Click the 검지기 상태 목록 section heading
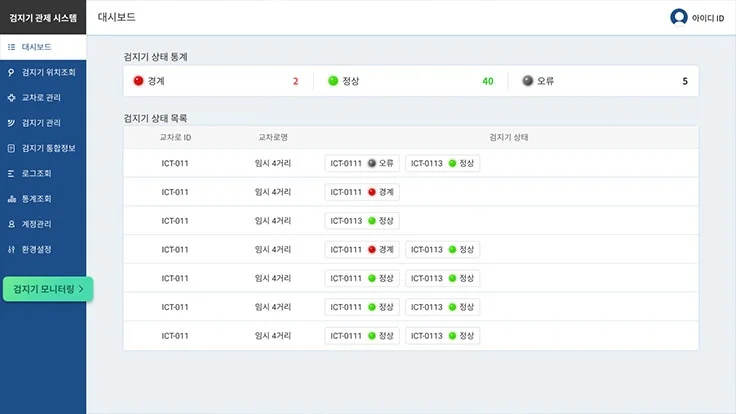 (x=155, y=118)
